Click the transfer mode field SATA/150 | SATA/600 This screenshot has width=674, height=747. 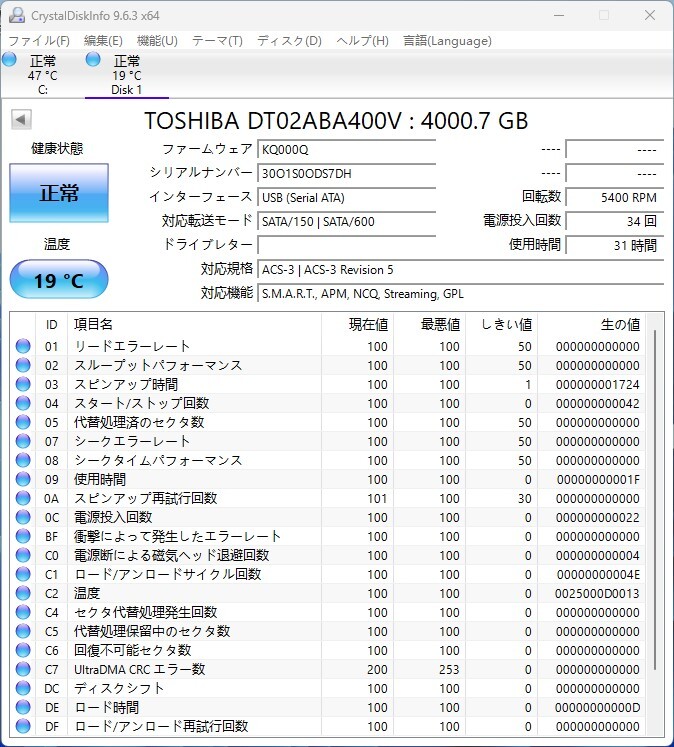[346, 222]
